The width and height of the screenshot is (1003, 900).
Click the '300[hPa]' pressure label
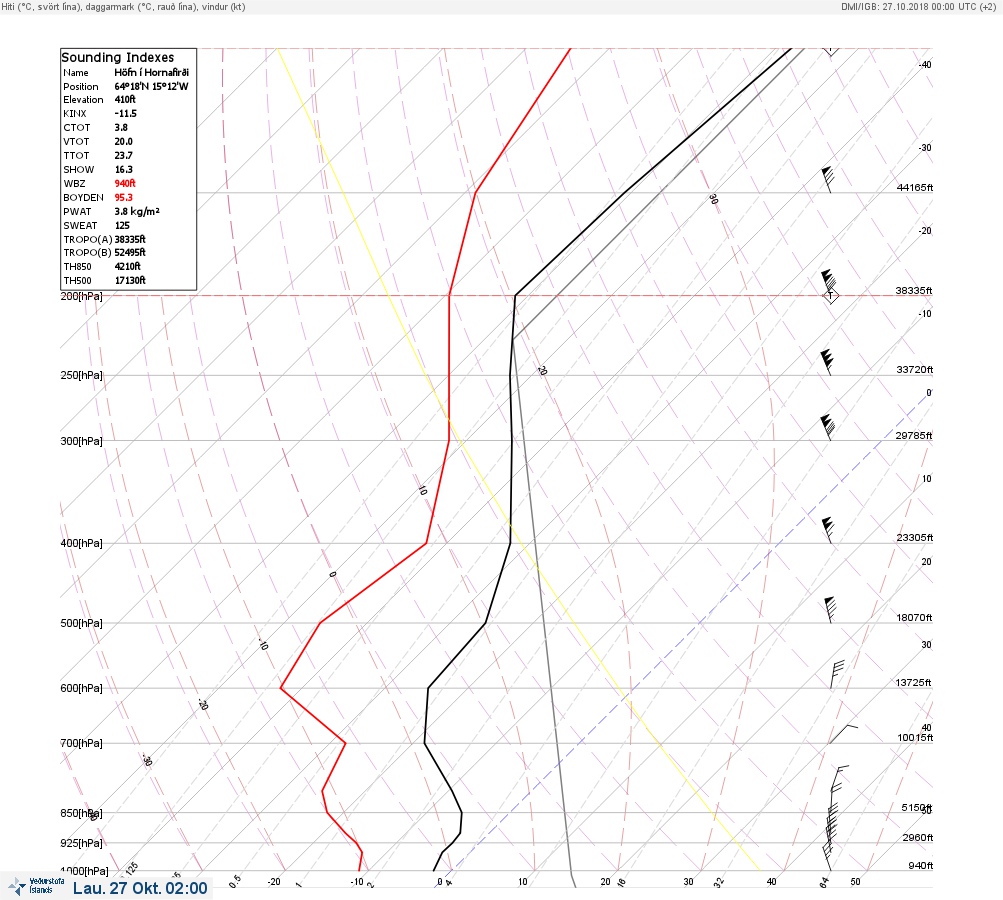point(81,441)
